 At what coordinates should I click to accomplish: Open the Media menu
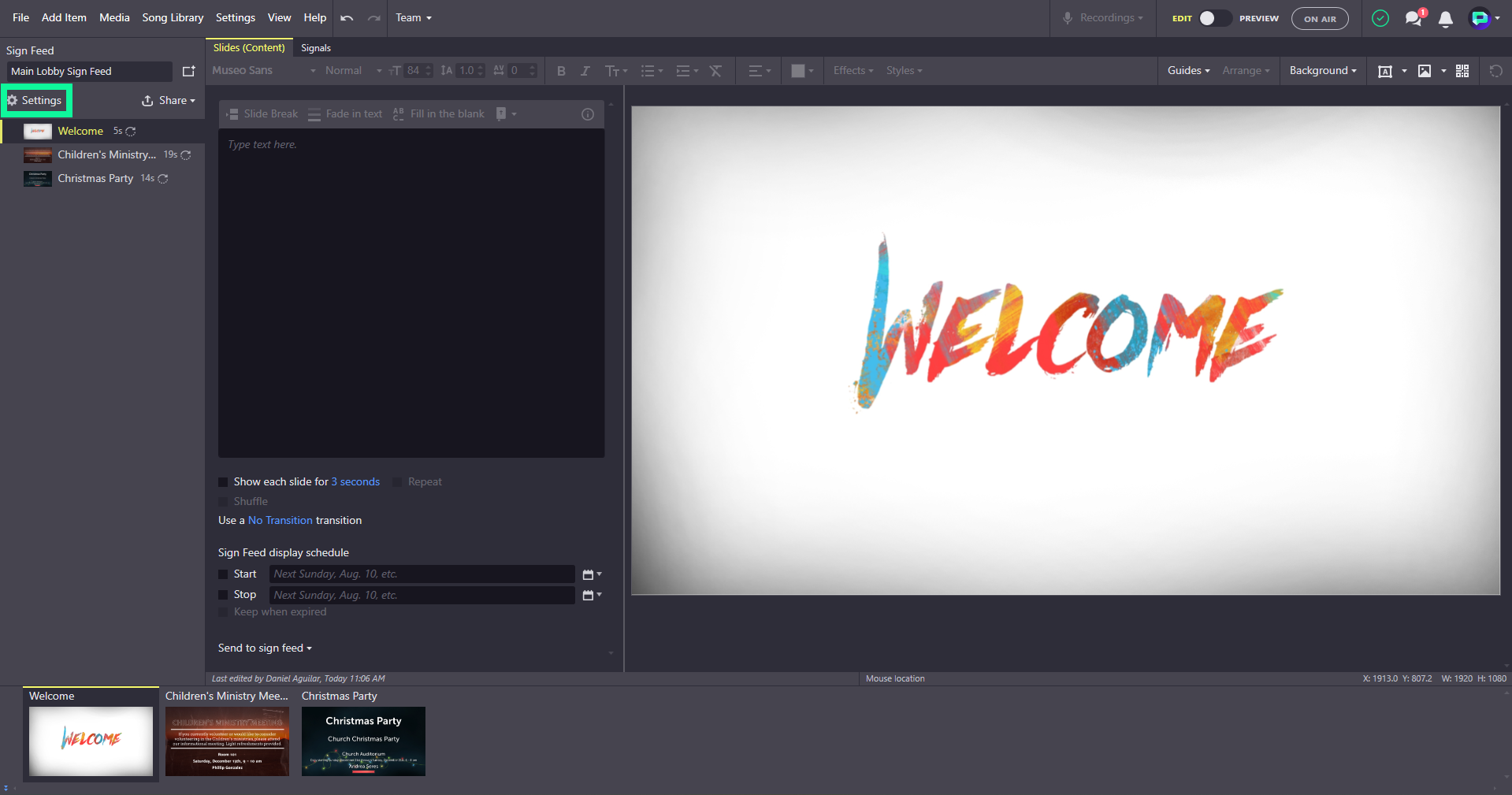(114, 17)
